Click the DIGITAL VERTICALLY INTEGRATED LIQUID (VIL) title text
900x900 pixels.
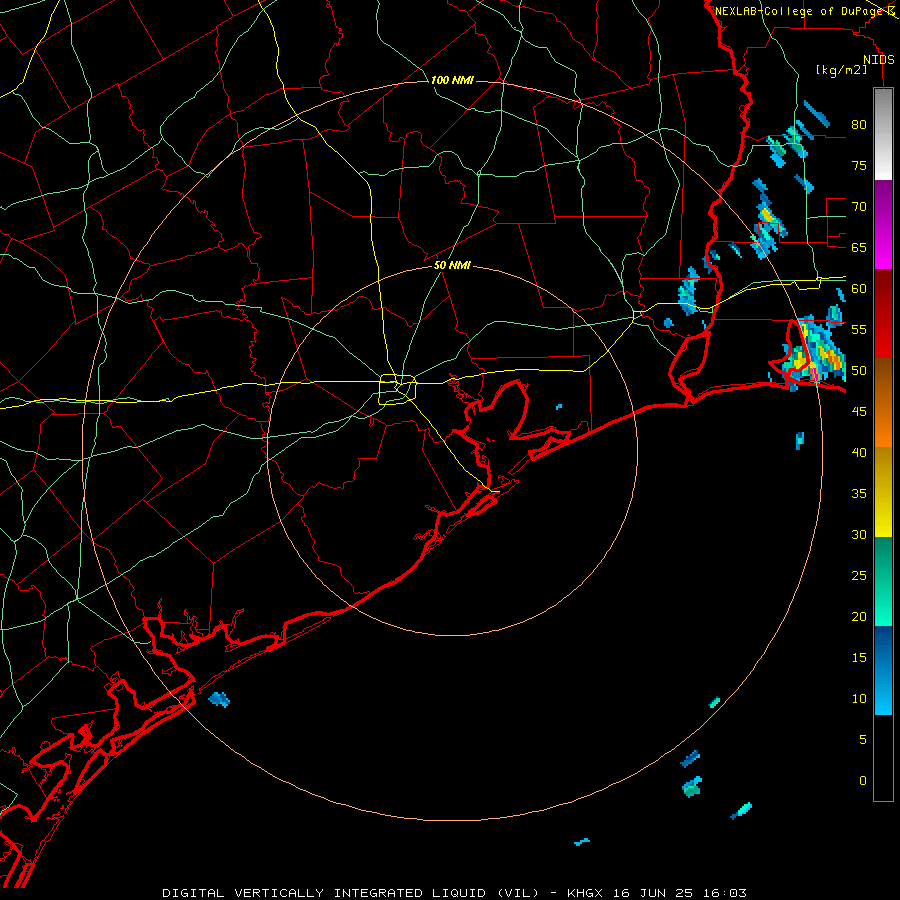(x=350, y=893)
